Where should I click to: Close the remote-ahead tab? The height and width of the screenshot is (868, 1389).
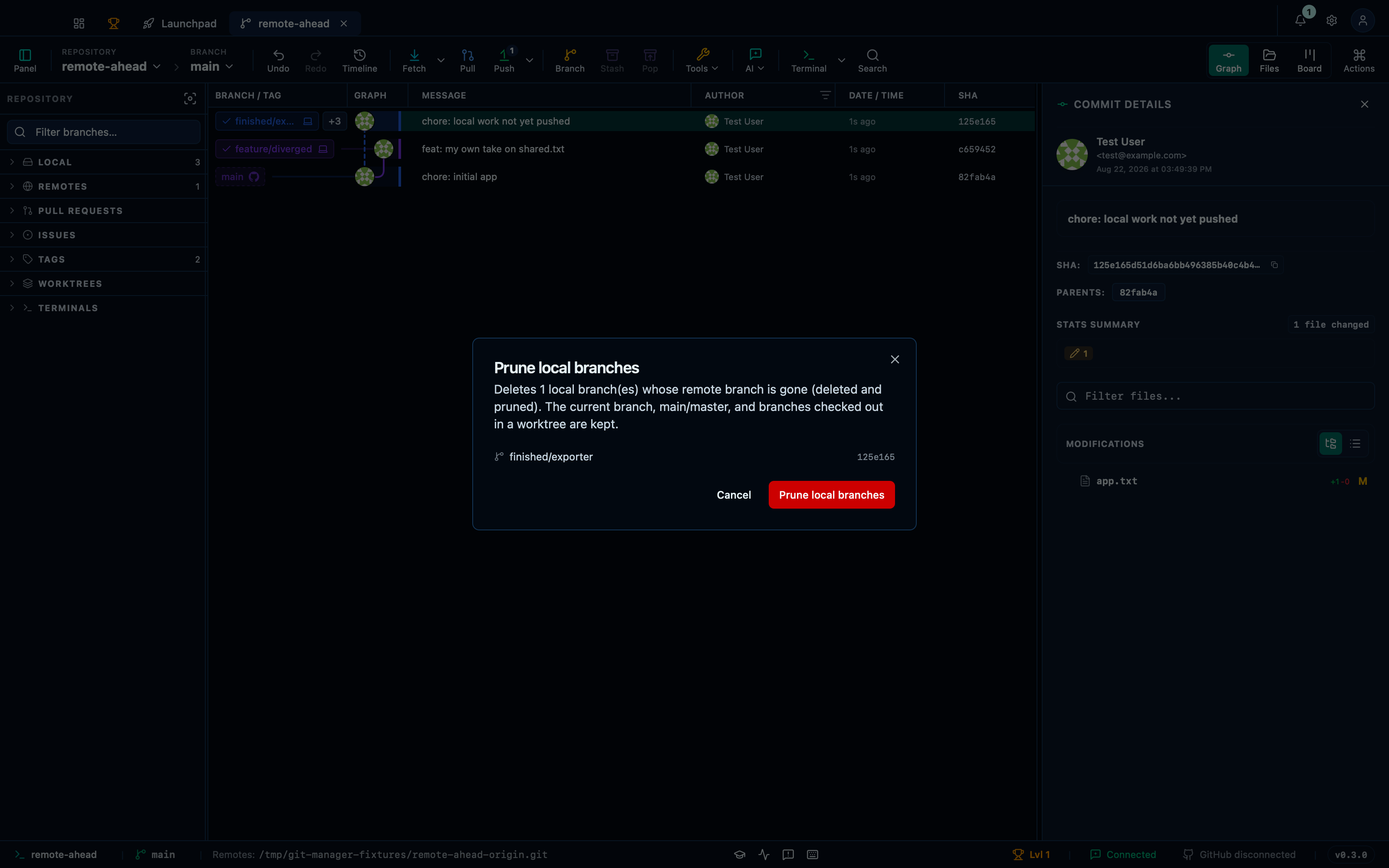(x=344, y=23)
